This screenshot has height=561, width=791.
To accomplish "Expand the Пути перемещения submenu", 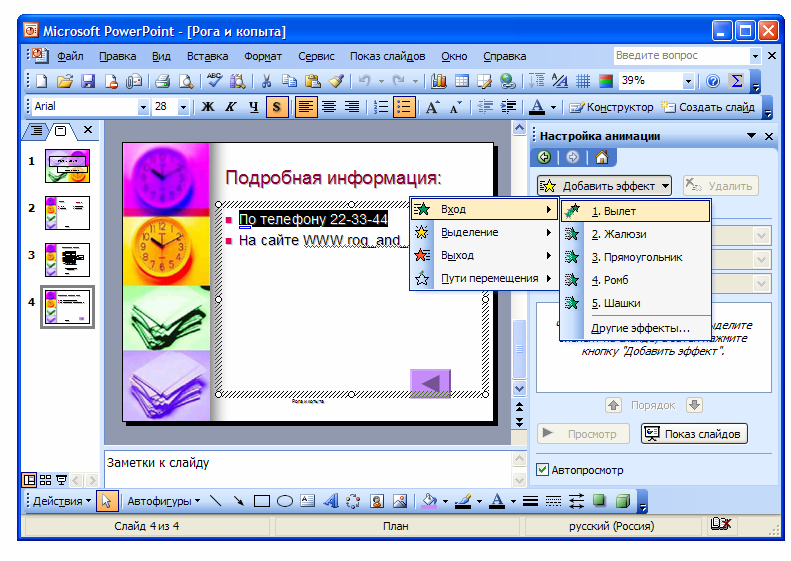I will click(484, 278).
